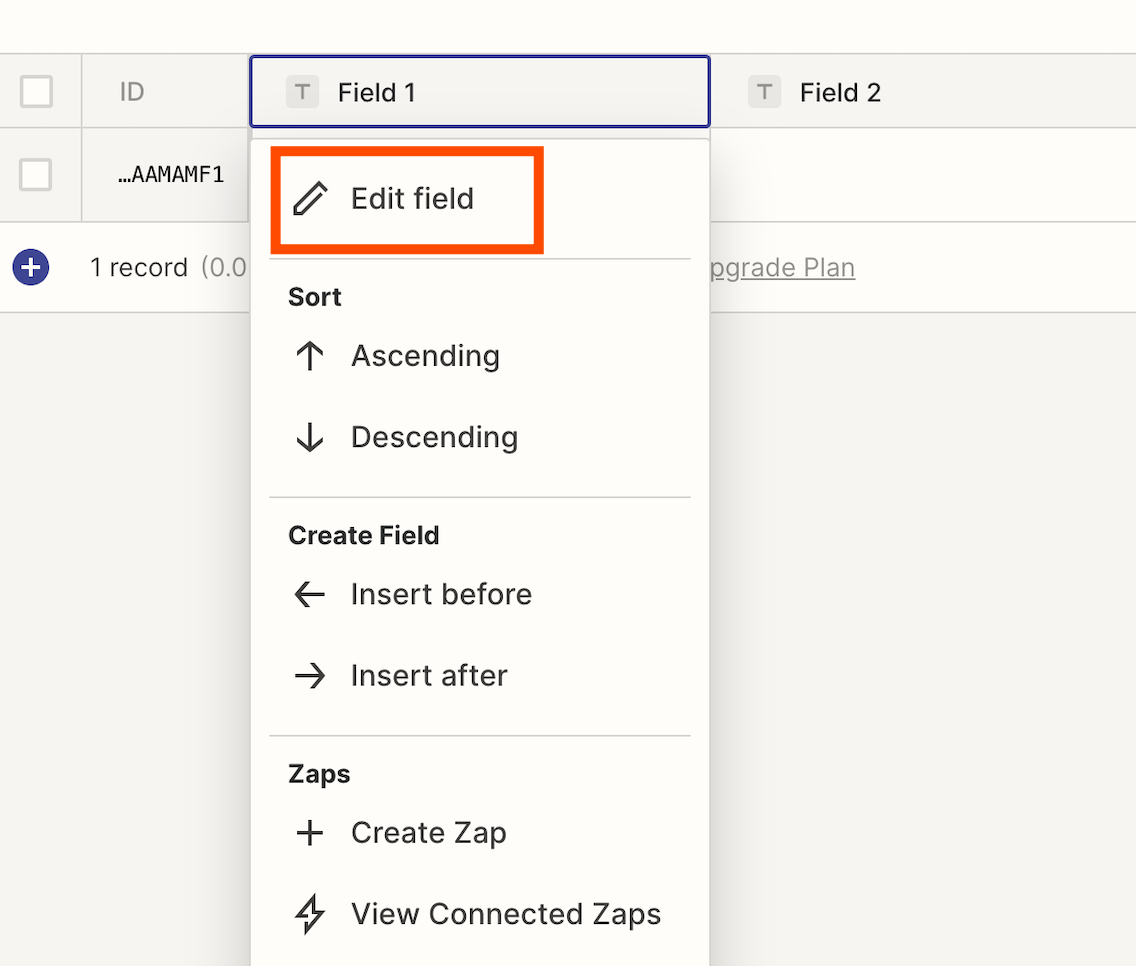Select Insert before under Create Field

441,594
